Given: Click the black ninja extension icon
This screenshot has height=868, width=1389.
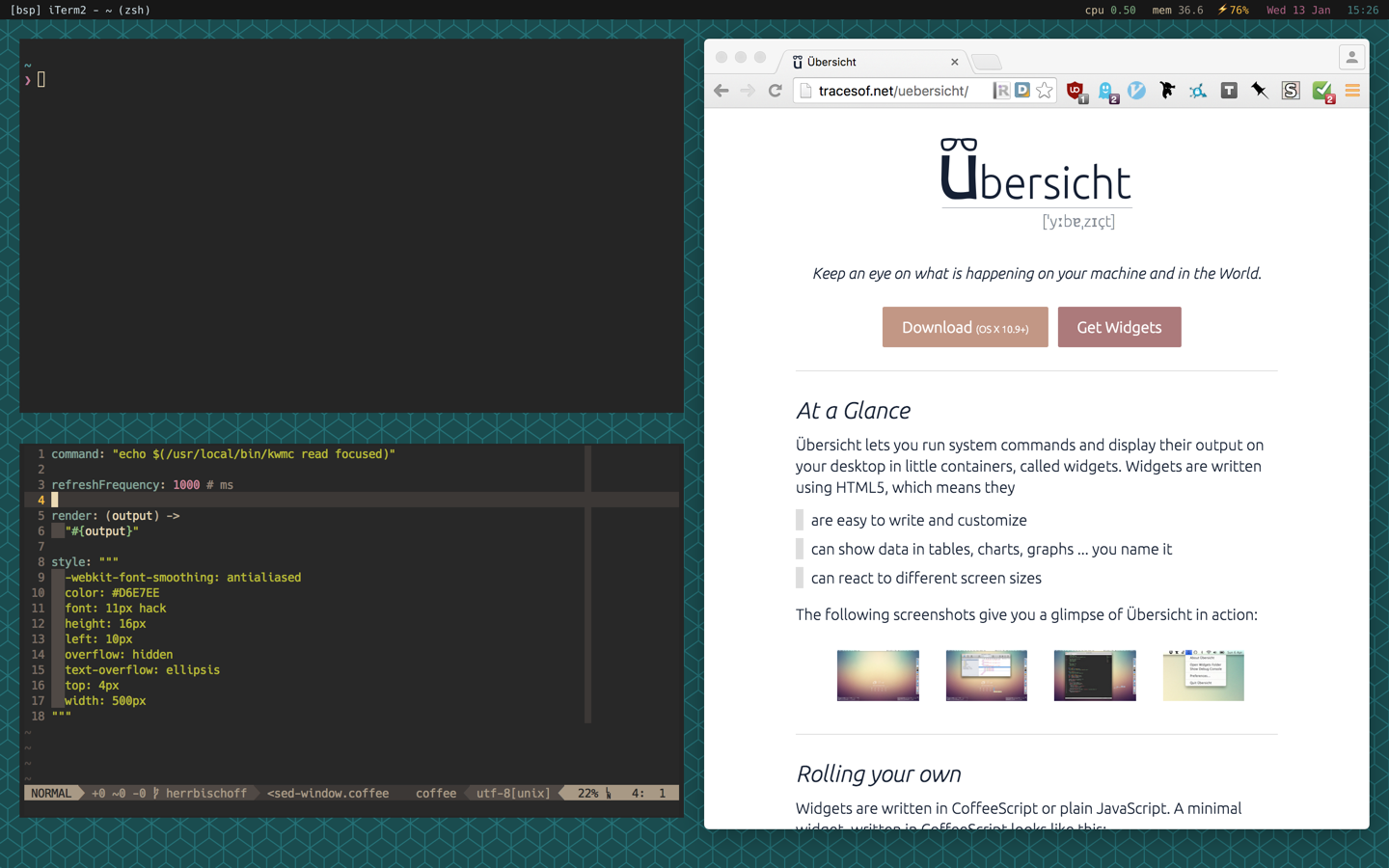Looking at the screenshot, I should pyautogui.click(x=1167, y=91).
